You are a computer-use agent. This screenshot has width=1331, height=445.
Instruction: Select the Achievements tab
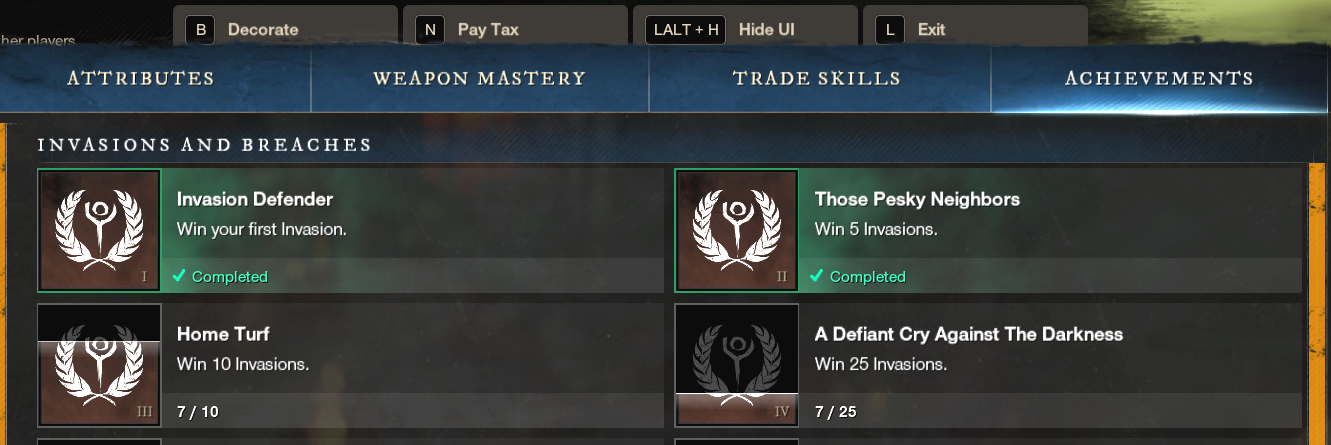click(x=1160, y=78)
